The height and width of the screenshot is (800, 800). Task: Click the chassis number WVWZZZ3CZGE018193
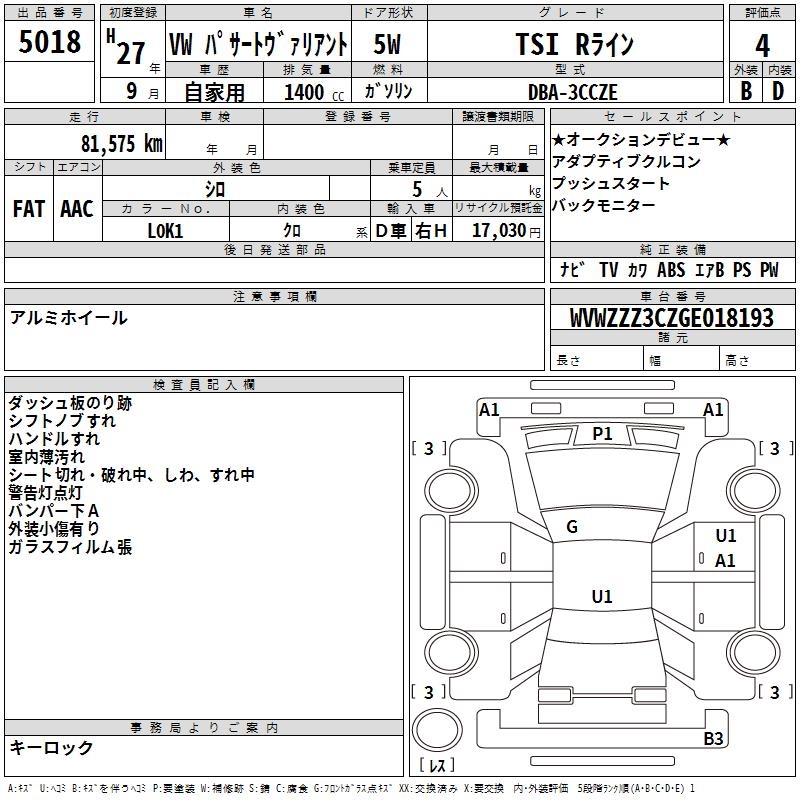[672, 318]
